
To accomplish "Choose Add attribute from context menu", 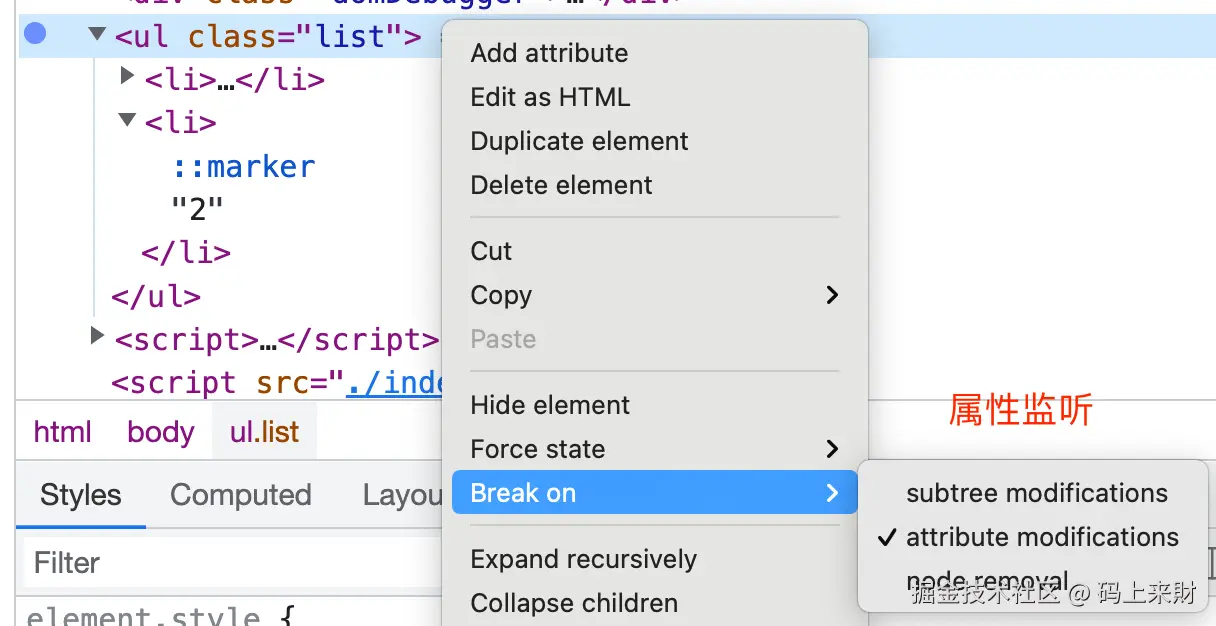I will (549, 53).
